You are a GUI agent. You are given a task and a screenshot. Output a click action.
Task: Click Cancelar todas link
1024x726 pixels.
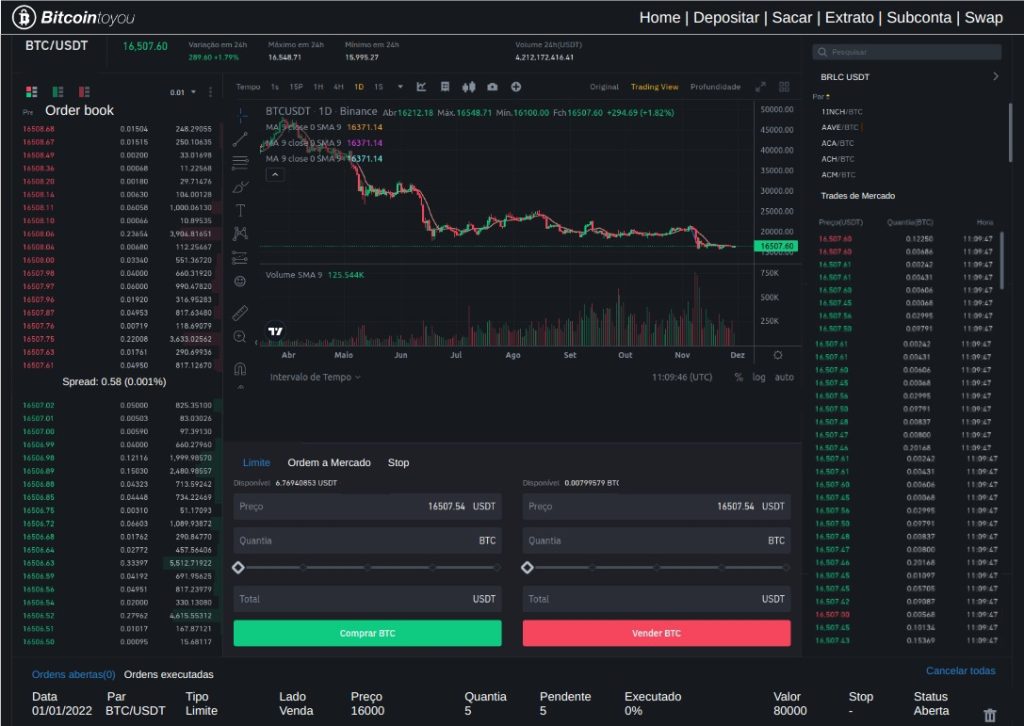(961, 671)
